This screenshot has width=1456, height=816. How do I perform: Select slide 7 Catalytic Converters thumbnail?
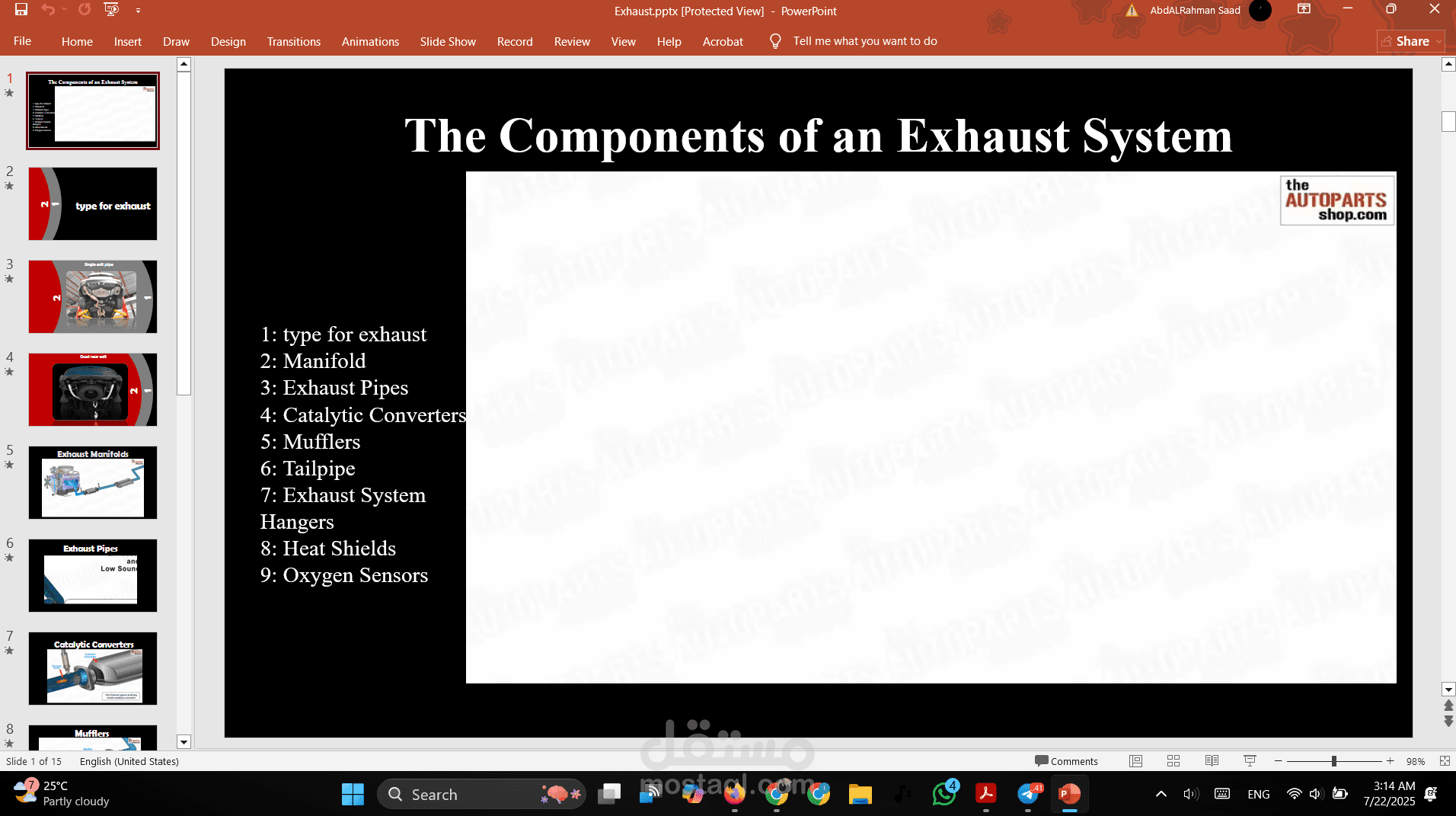tap(93, 669)
